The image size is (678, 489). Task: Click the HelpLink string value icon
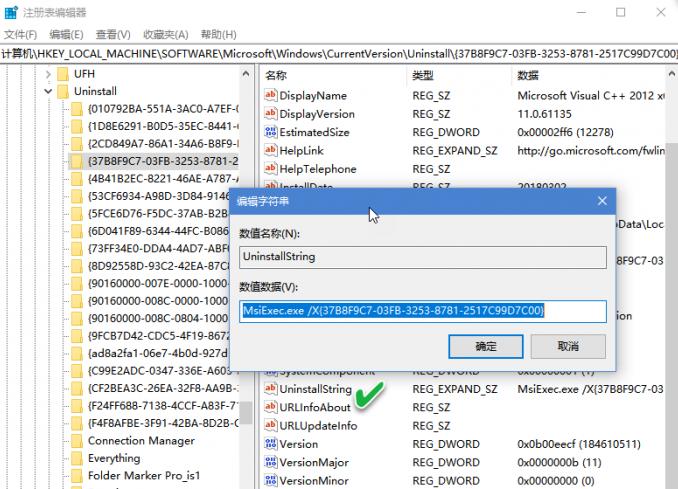coord(271,150)
